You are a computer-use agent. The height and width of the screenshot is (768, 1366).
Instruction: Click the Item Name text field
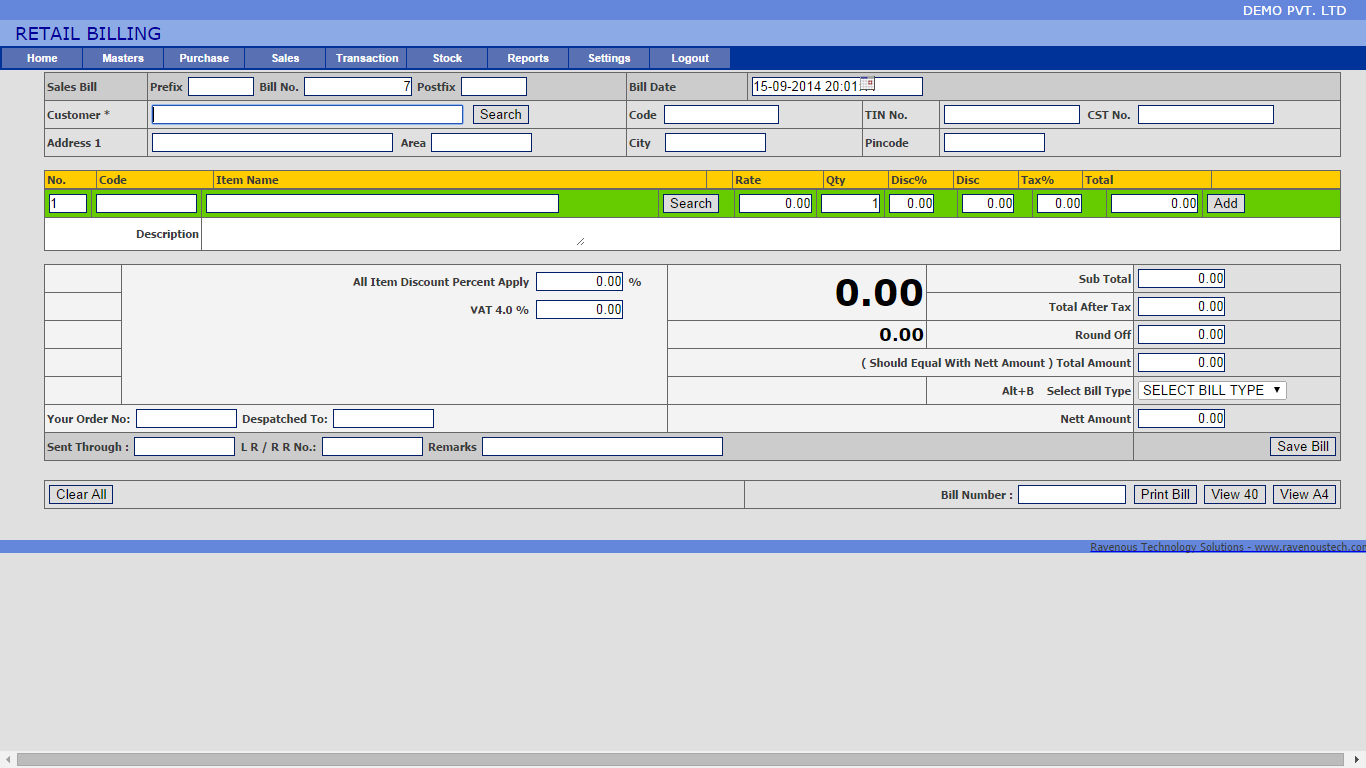pyautogui.click(x=382, y=203)
